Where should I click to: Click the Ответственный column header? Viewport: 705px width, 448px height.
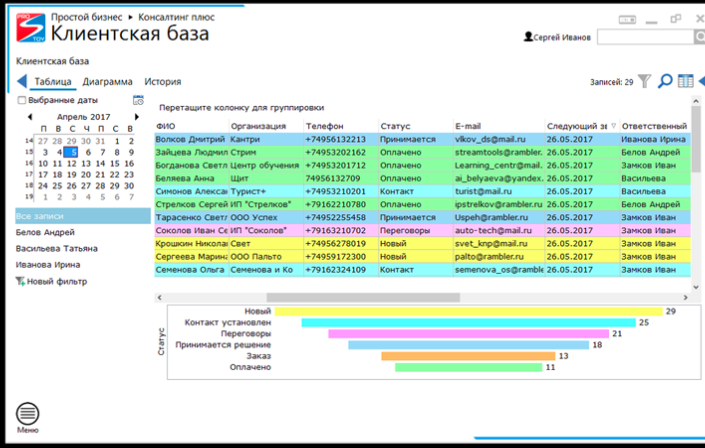point(654,126)
